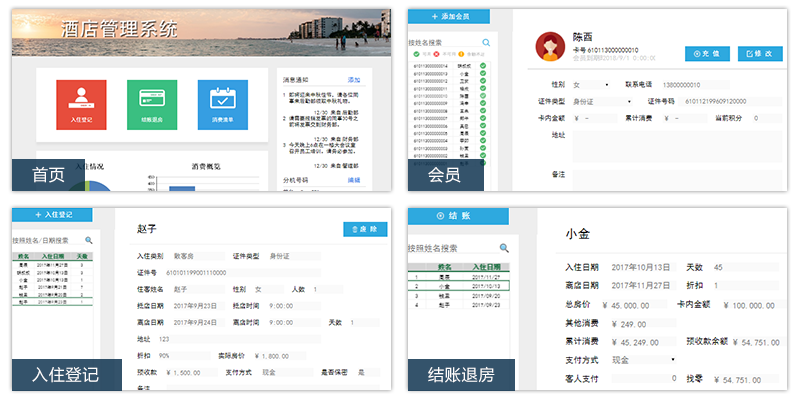This screenshot has height=400, width=800.
Task: Click the member search magnifier icon
Action: pos(487,43)
